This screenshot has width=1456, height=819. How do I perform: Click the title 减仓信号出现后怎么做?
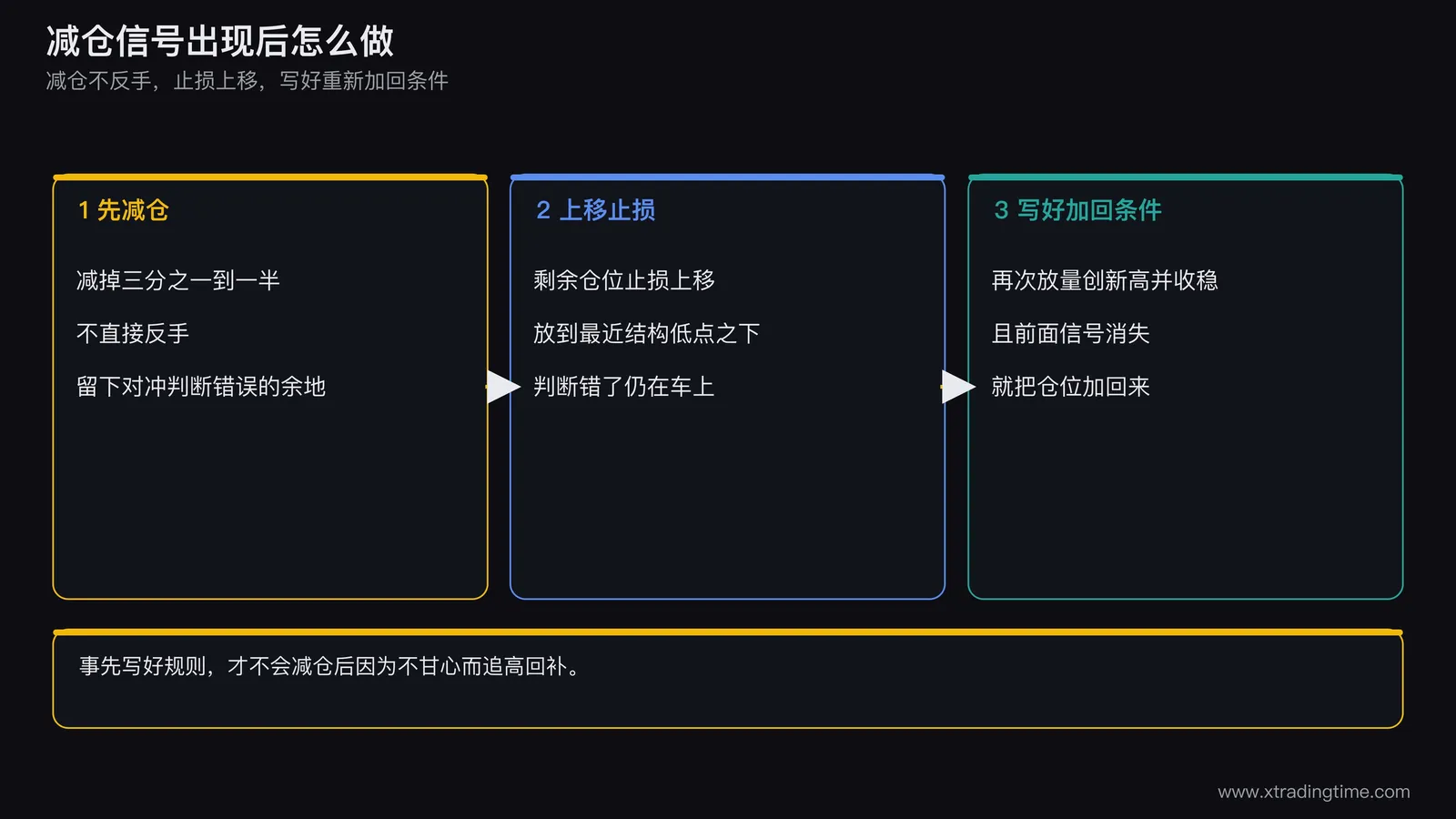coord(220,42)
